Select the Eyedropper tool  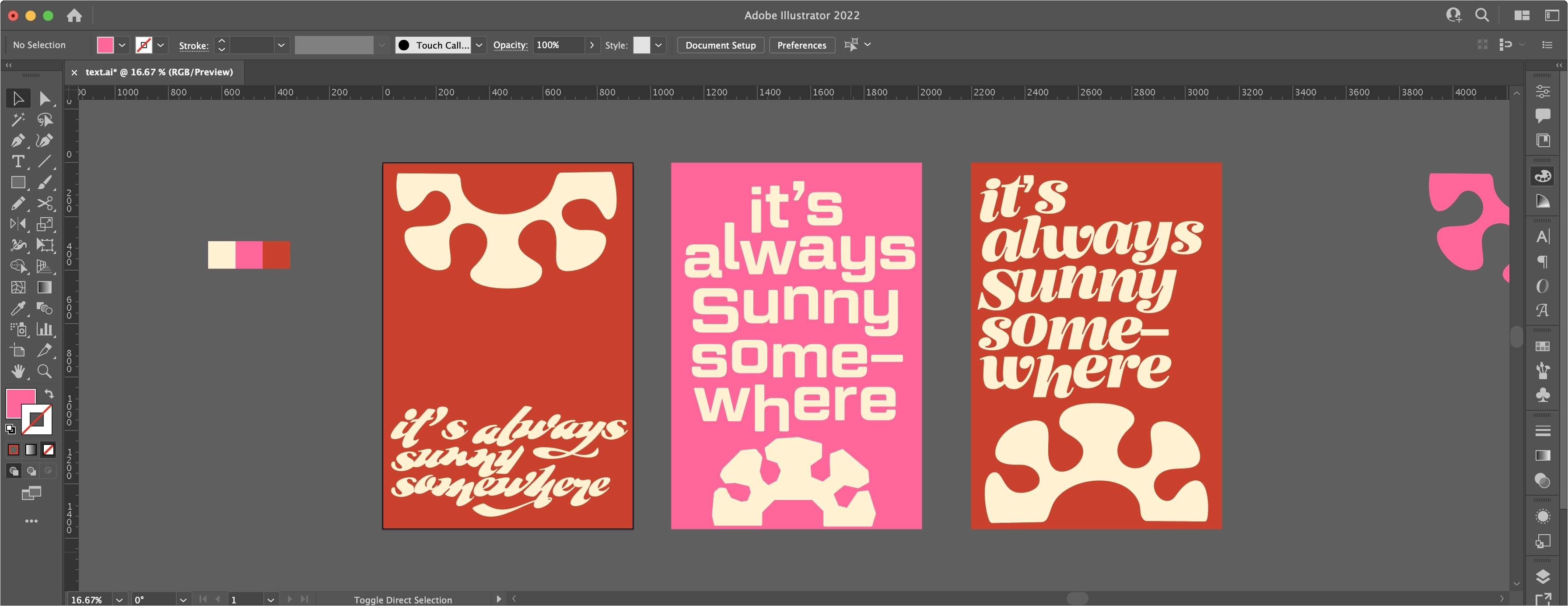click(x=18, y=308)
